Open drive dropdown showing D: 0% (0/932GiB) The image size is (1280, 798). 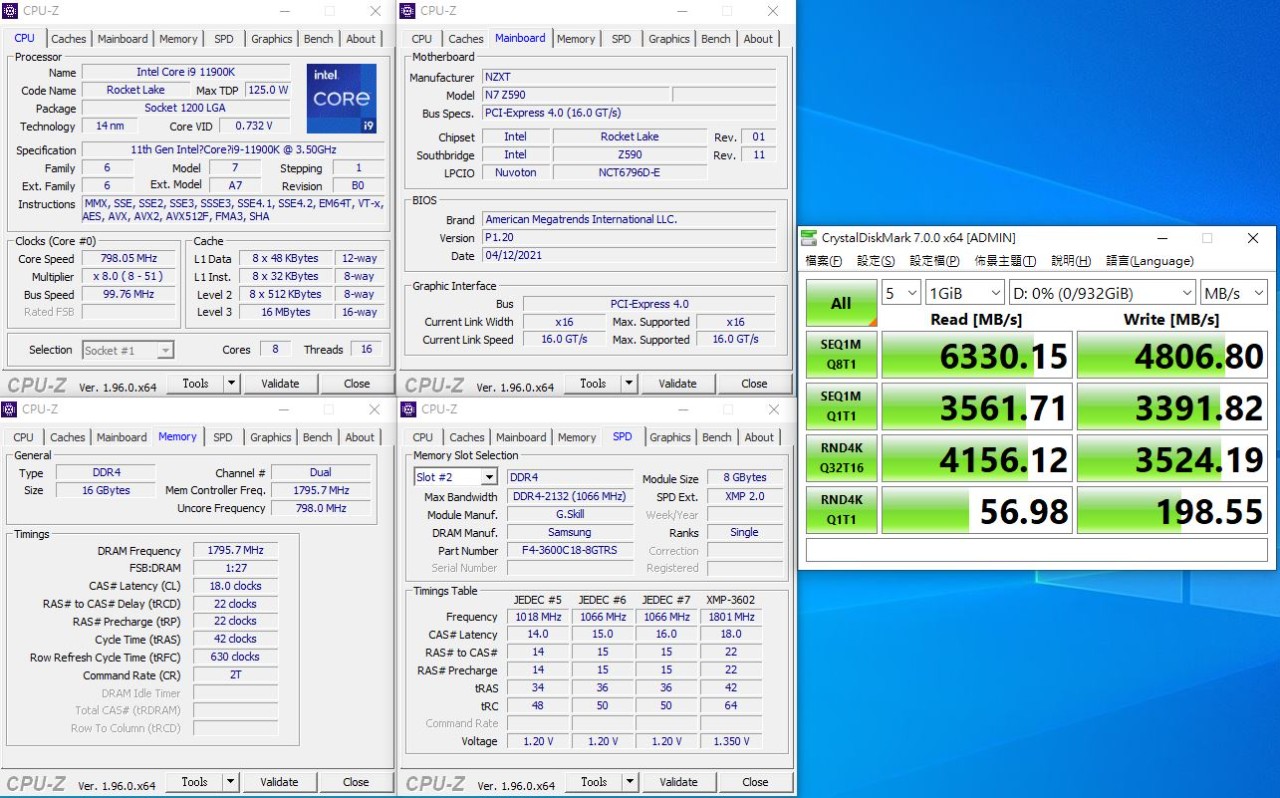point(1102,293)
